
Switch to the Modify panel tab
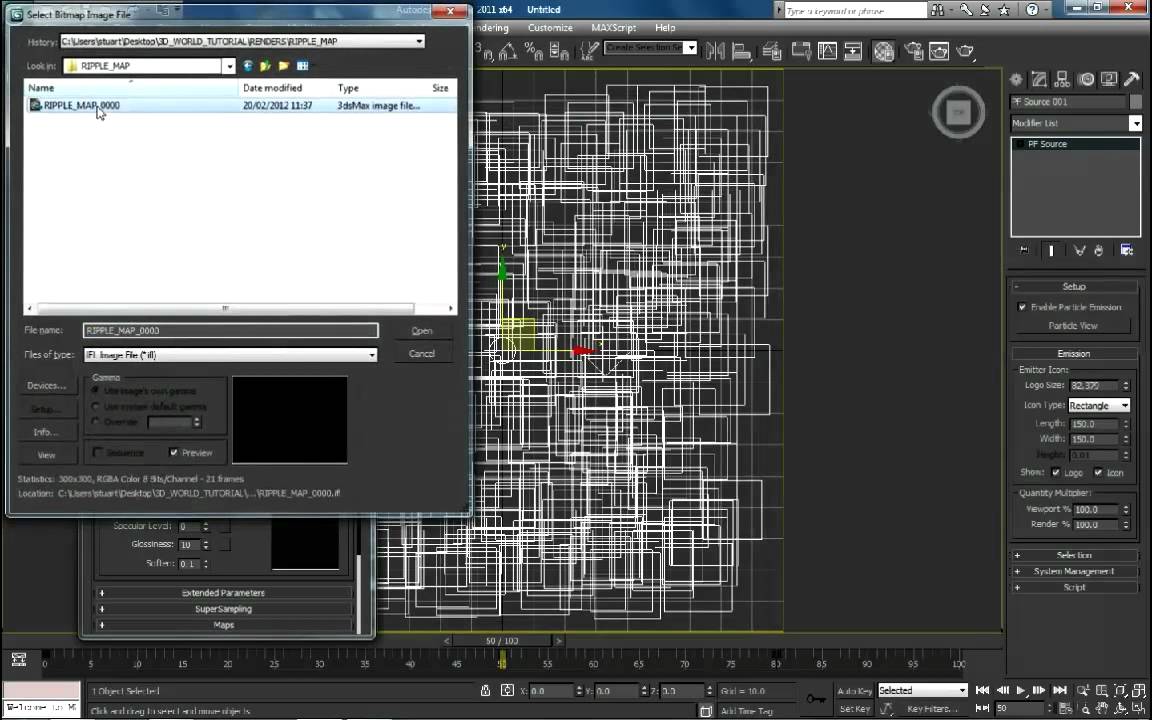(x=1039, y=79)
